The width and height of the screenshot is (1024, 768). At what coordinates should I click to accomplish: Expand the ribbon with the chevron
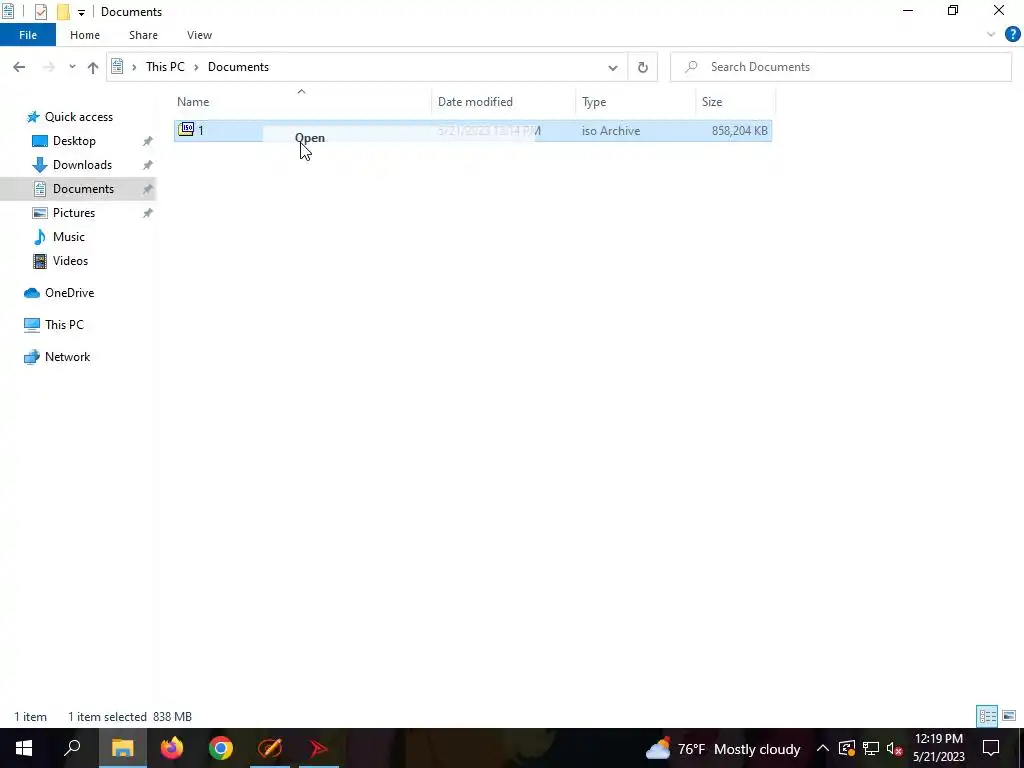[991, 35]
